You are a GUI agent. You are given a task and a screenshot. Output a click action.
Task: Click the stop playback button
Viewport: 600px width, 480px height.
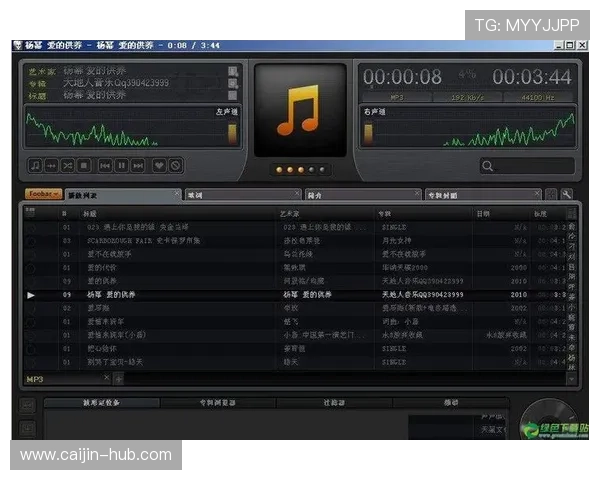coord(85,165)
